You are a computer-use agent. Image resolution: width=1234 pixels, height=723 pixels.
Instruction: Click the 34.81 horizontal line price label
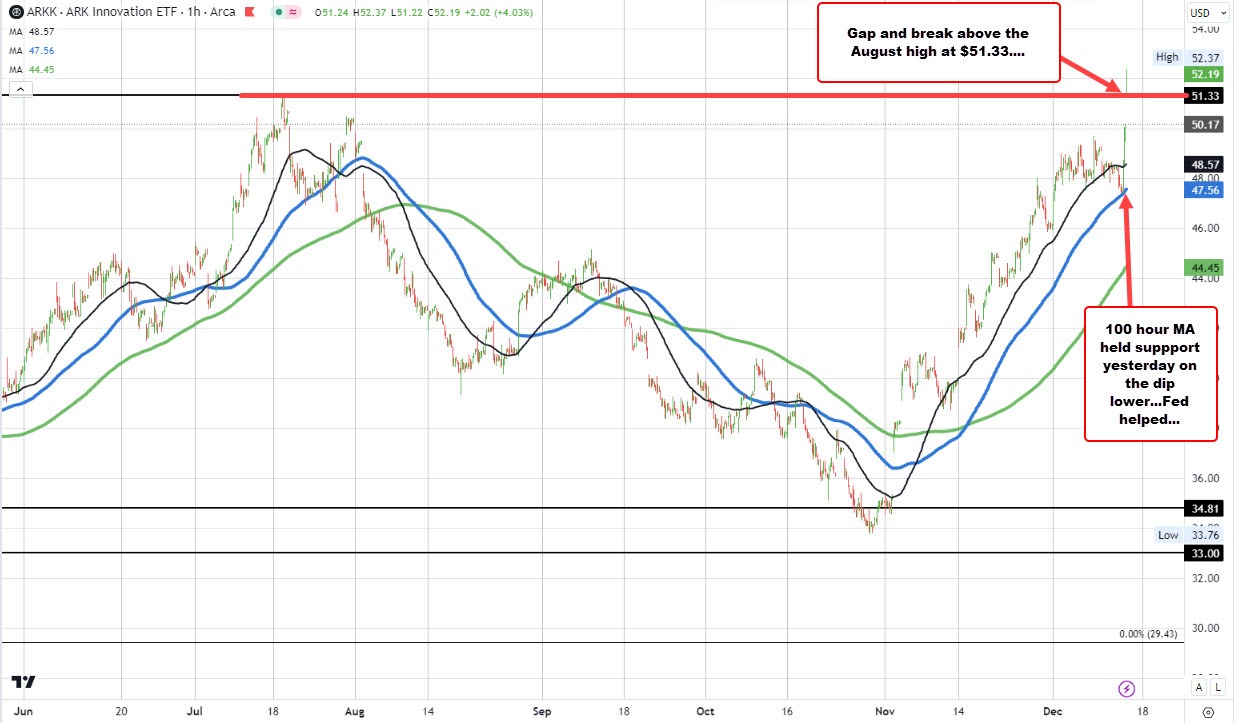pos(1204,508)
